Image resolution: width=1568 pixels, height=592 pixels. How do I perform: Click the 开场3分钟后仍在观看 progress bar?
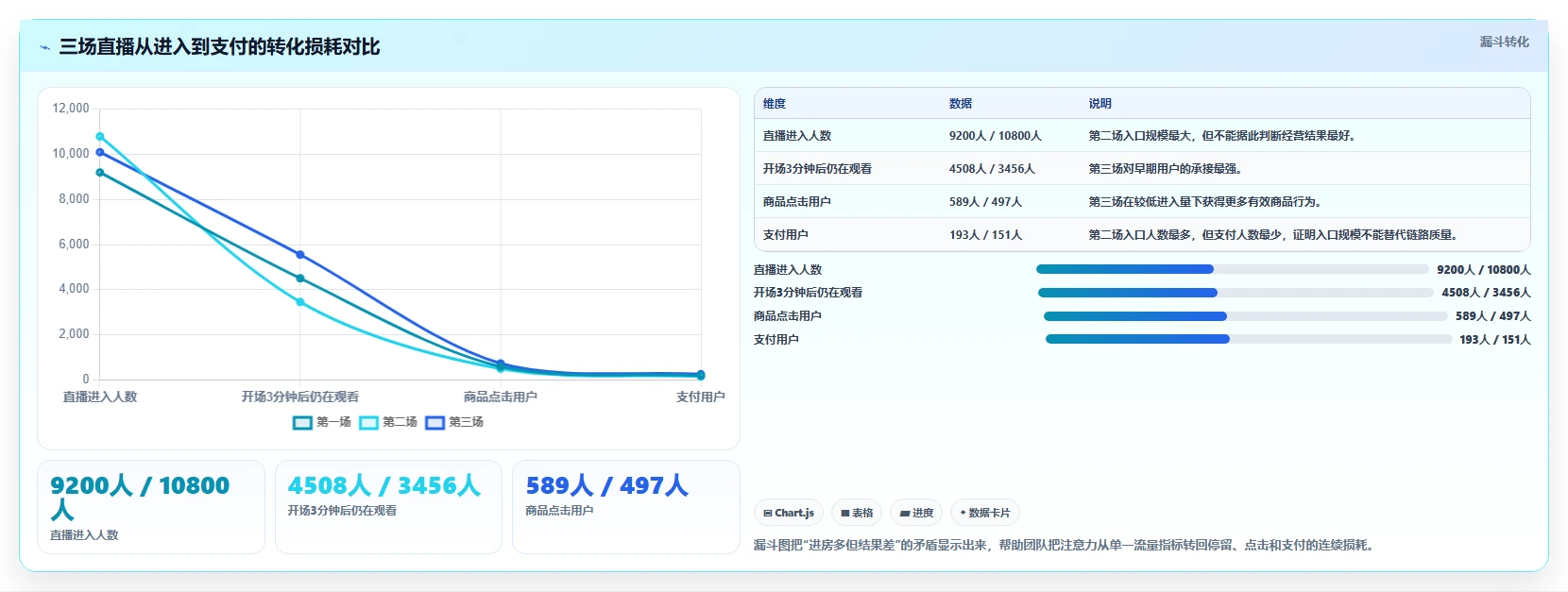(1236, 293)
